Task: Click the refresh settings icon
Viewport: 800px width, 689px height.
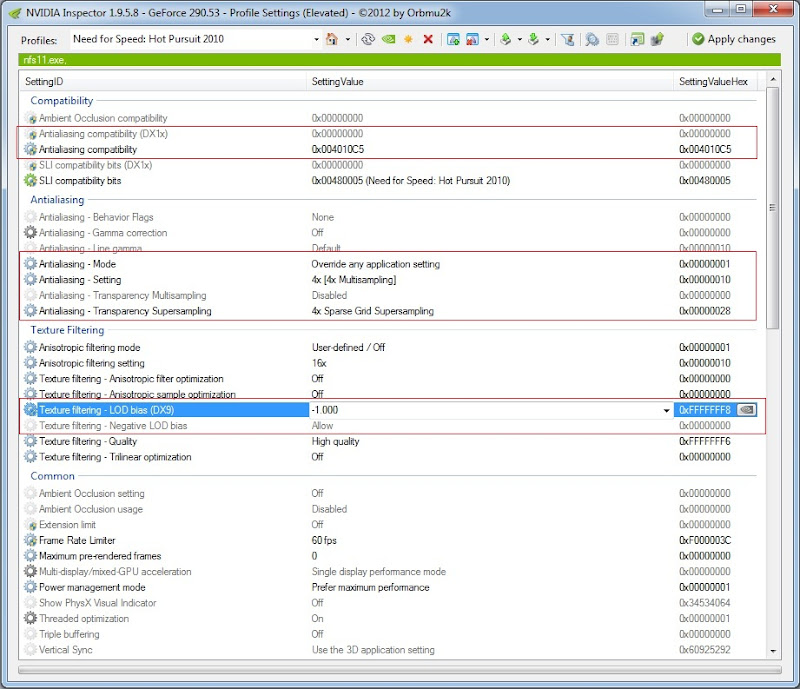Action: (368, 39)
